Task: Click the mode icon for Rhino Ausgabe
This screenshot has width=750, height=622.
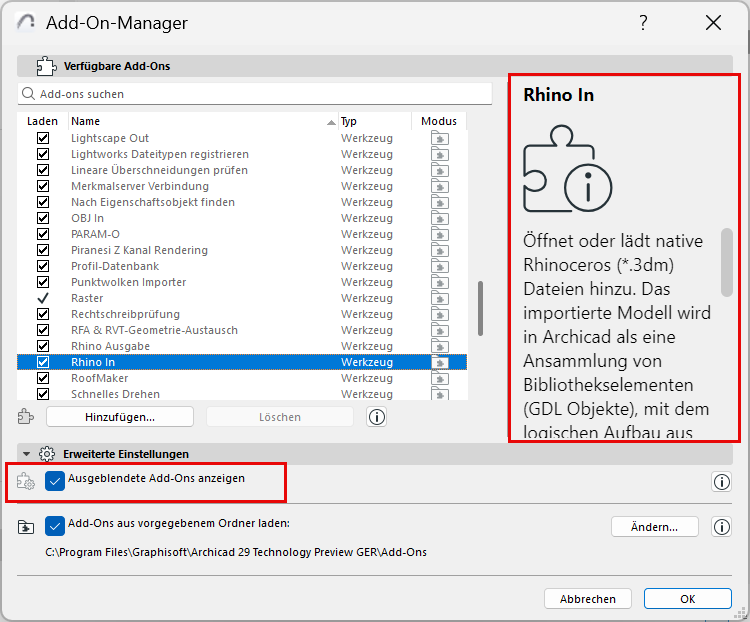Action: [440, 346]
